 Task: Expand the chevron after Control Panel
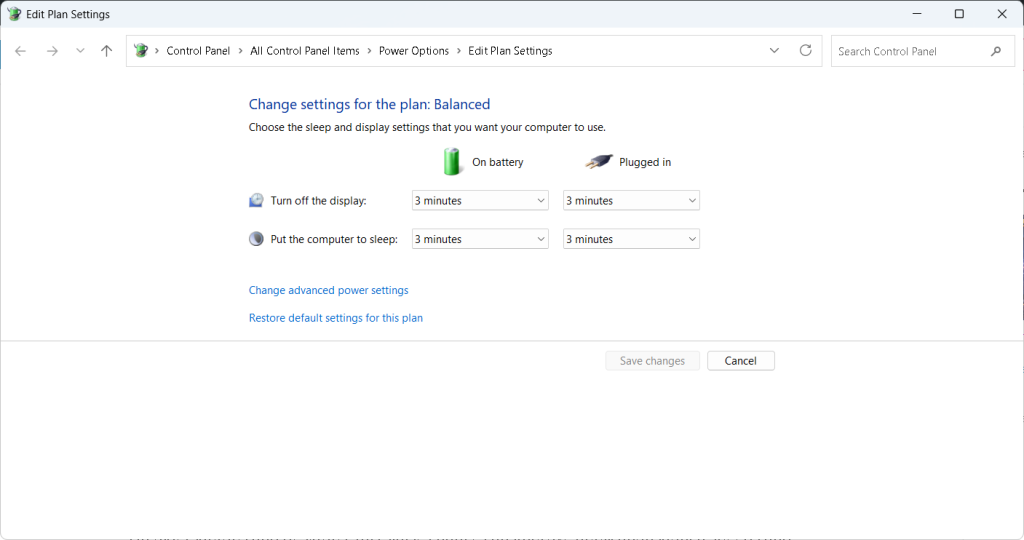click(240, 51)
